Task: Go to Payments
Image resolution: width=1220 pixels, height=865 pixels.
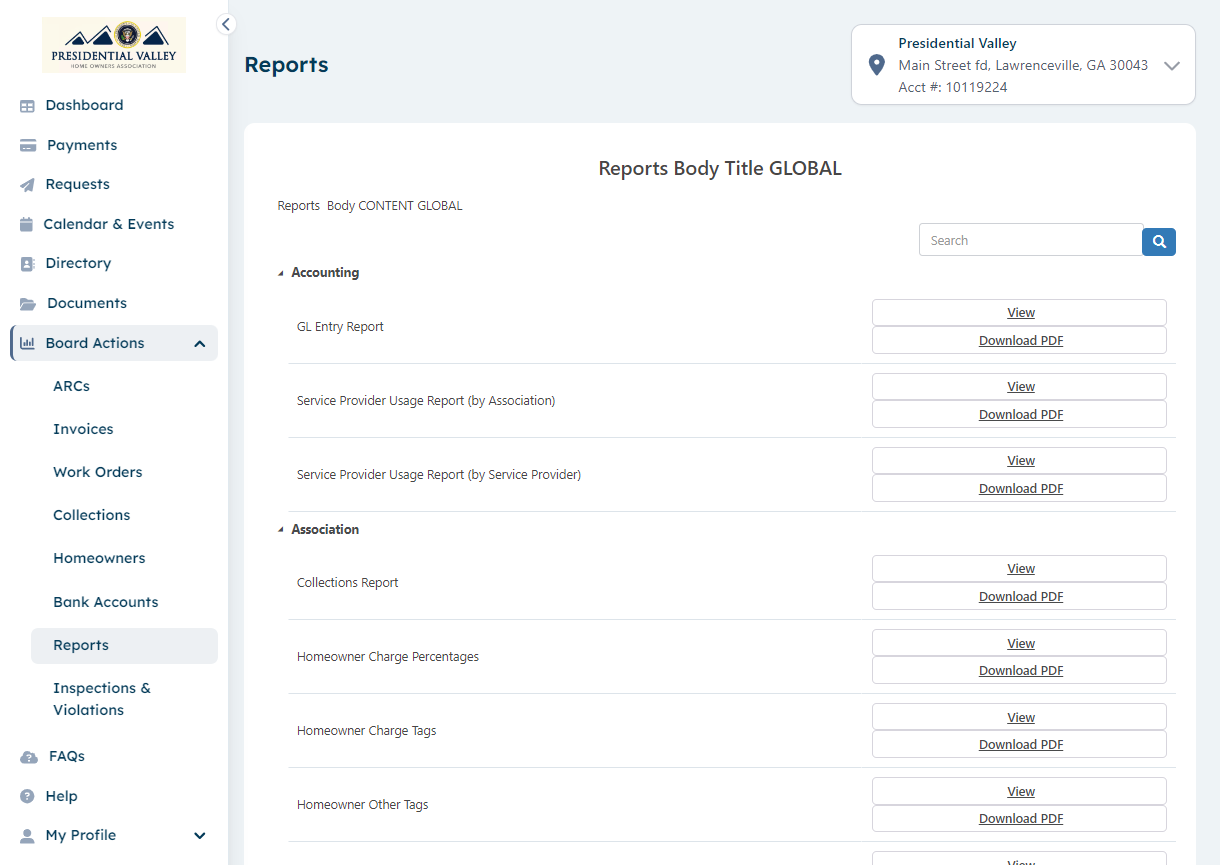Action: [x=82, y=145]
